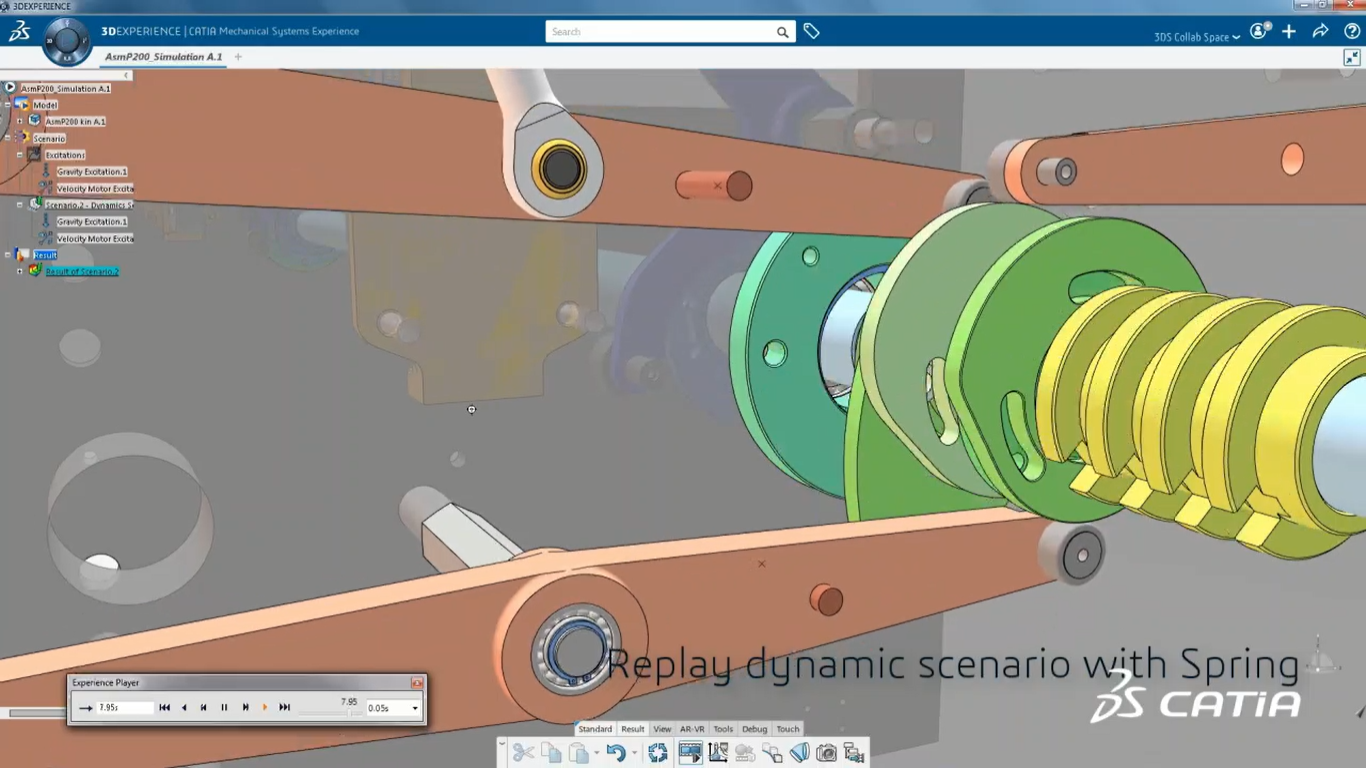Open the 0.05s time step dropdown
Screen dimensions: 1366x768
[x=415, y=706]
